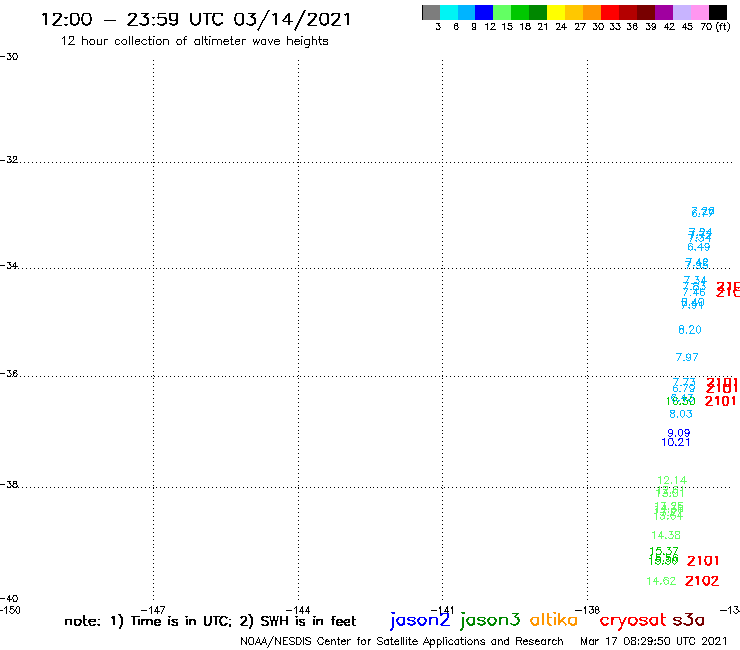Click the 's3a' satellite label
This screenshot has width=740, height=650.
[689, 620]
